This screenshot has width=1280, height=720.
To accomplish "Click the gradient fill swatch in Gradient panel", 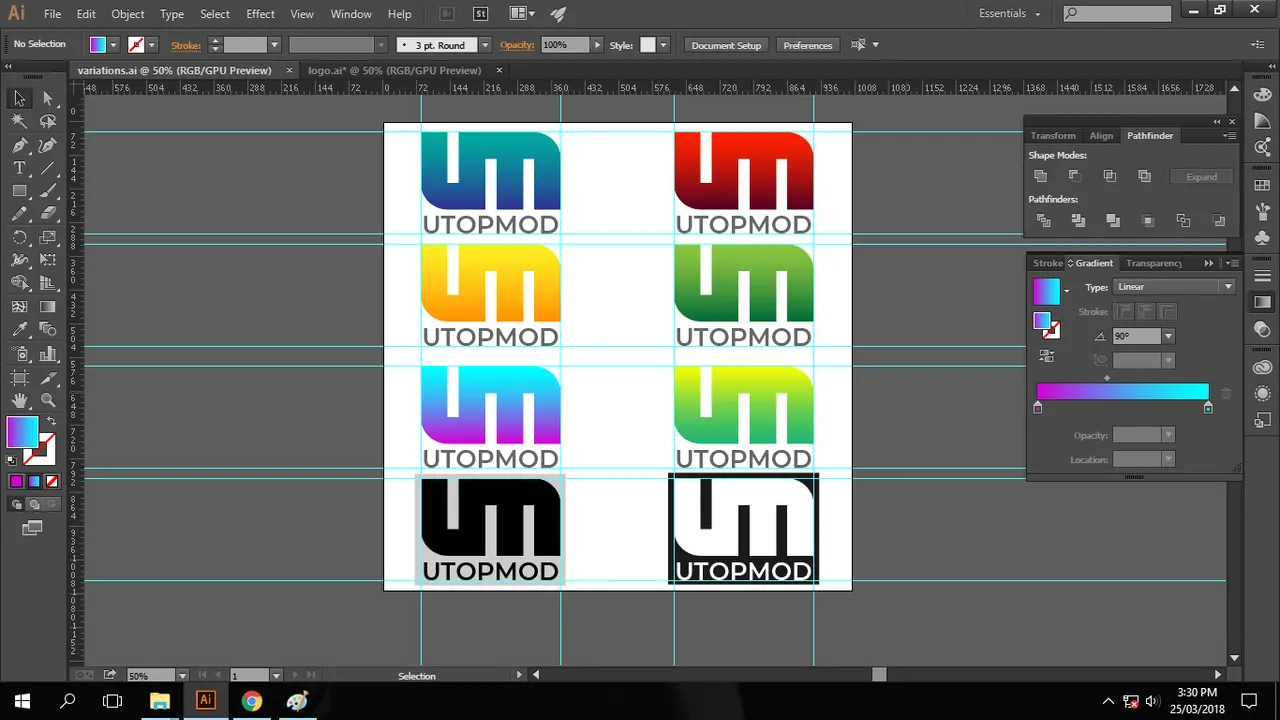I will click(x=1046, y=291).
